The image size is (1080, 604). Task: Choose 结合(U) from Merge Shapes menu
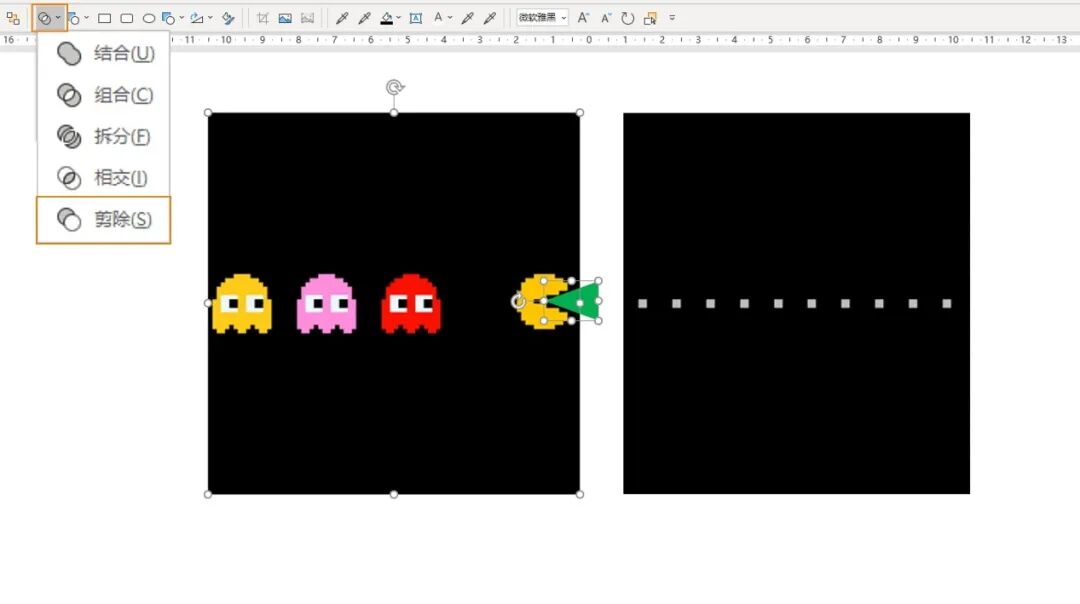point(104,54)
